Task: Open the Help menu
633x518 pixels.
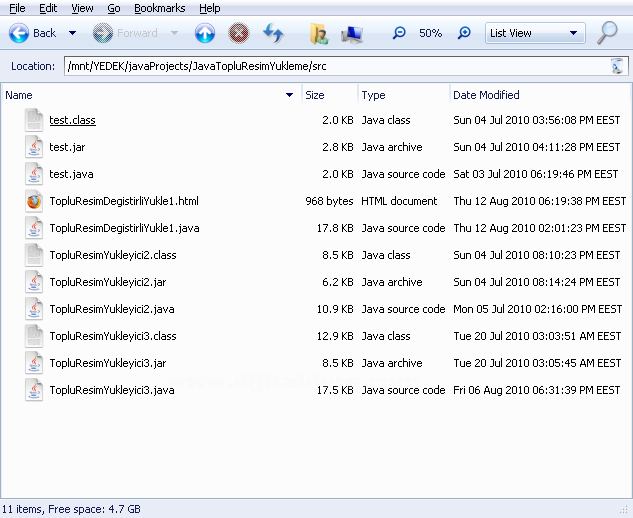Action: (x=210, y=8)
